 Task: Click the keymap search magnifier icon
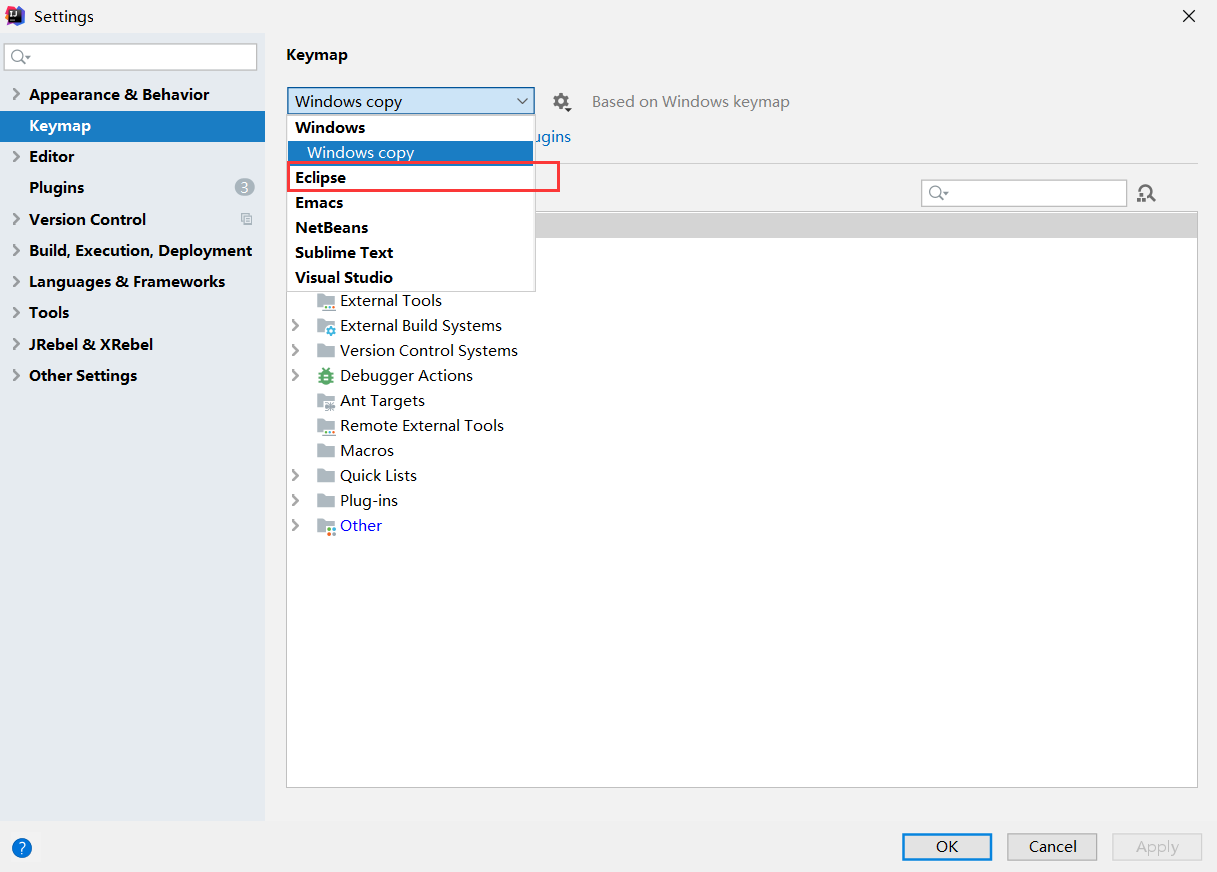pos(938,193)
